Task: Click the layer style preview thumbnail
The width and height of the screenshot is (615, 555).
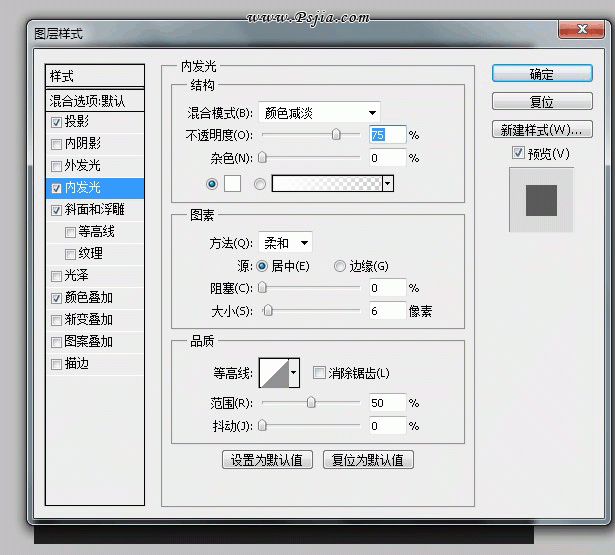Action: click(541, 199)
